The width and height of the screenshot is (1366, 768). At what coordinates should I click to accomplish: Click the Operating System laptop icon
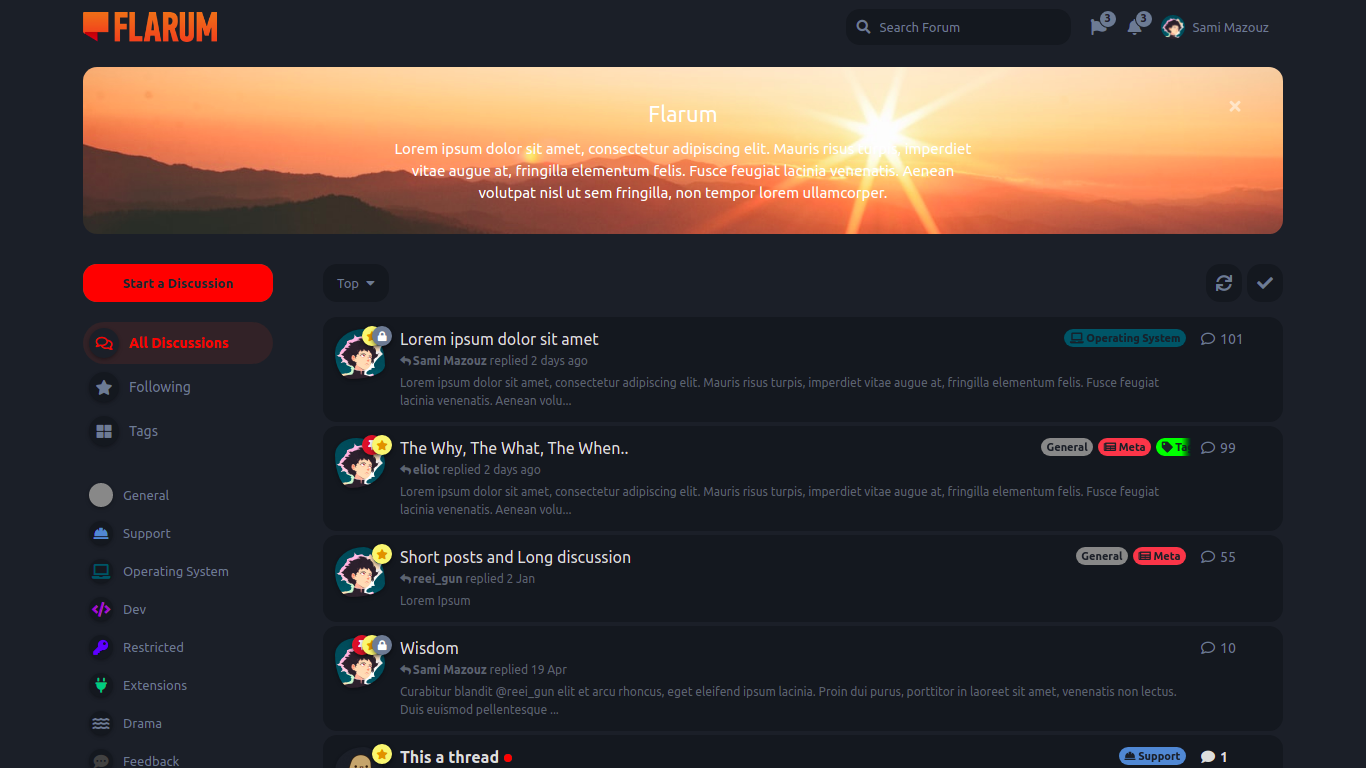pyautogui.click(x=101, y=571)
